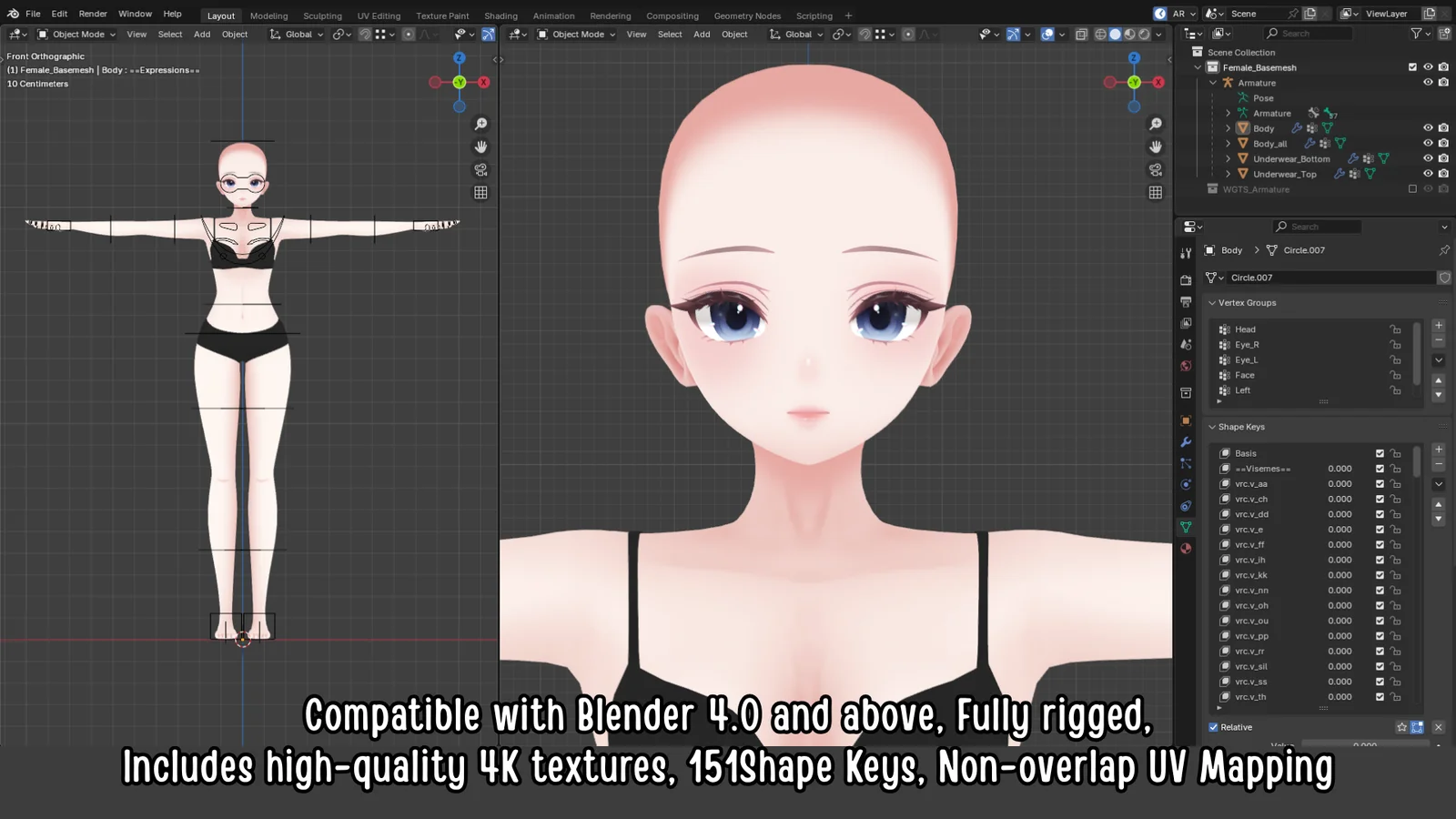Viewport: 1456px width, 819px height.
Task: Open the Modifier Properties tab (wrench icon)
Action: click(1186, 442)
